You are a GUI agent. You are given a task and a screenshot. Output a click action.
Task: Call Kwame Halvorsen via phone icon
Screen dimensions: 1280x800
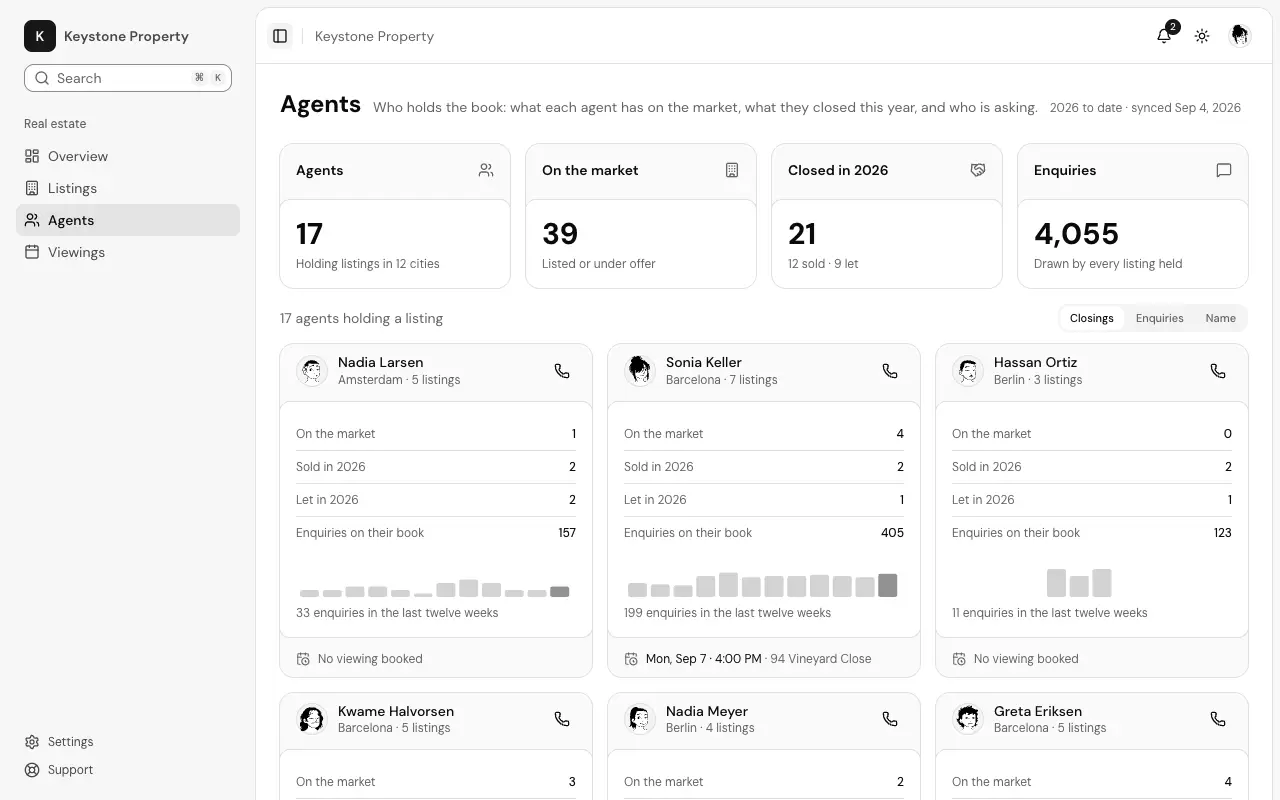coord(562,719)
